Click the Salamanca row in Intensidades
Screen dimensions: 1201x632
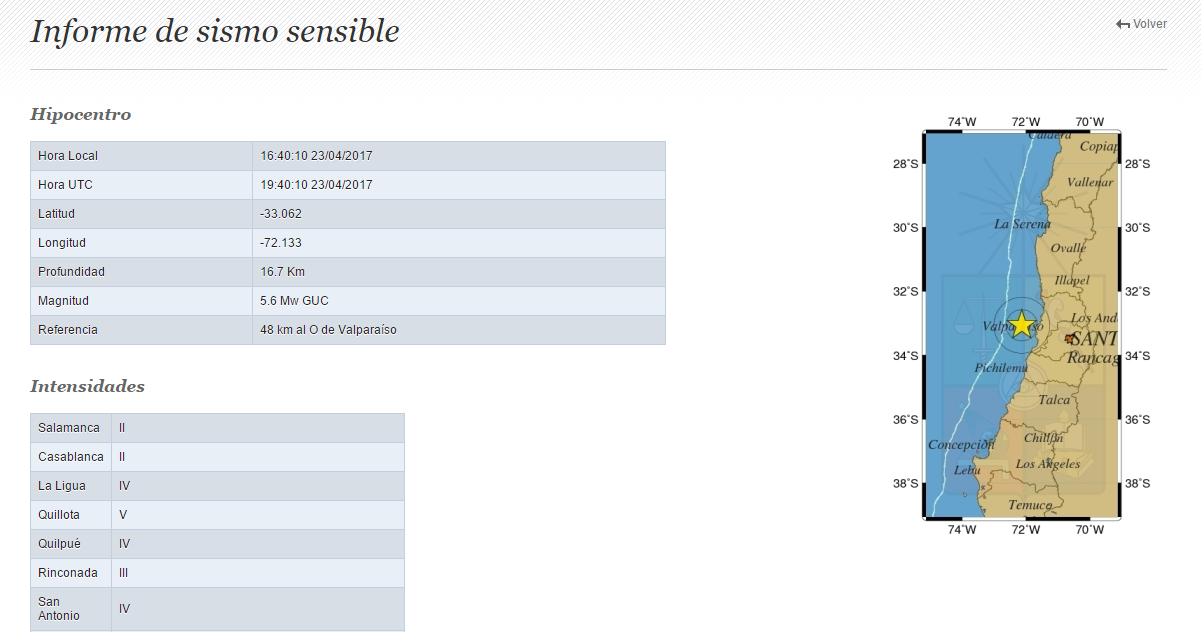pyautogui.click(x=69, y=428)
